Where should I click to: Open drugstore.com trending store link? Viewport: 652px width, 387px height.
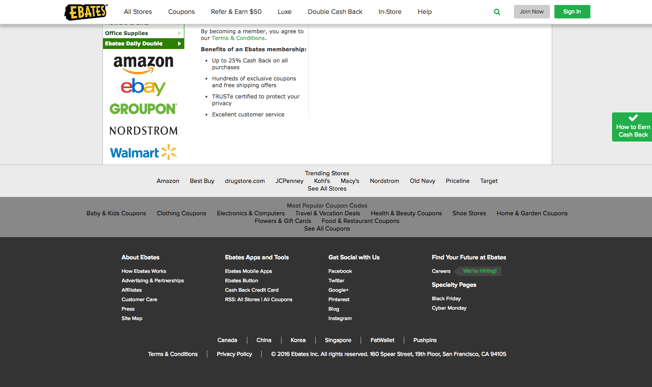pos(245,181)
